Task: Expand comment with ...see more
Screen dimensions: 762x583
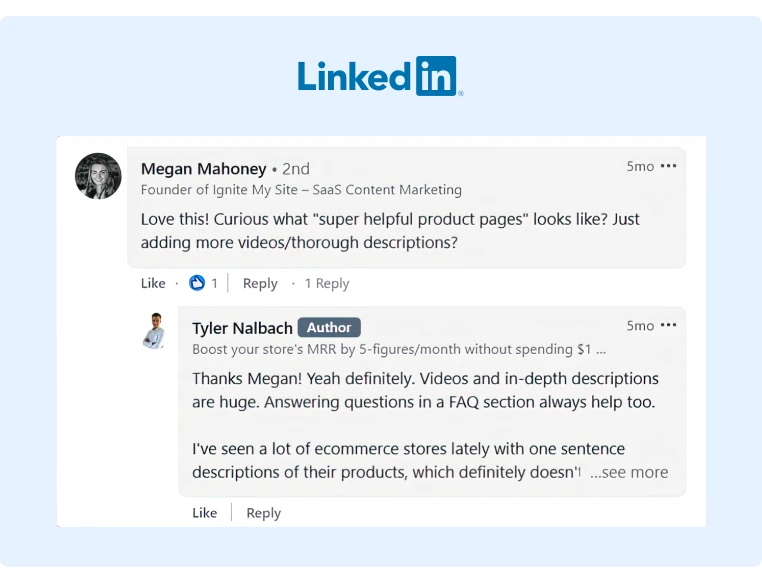Action: click(x=629, y=472)
